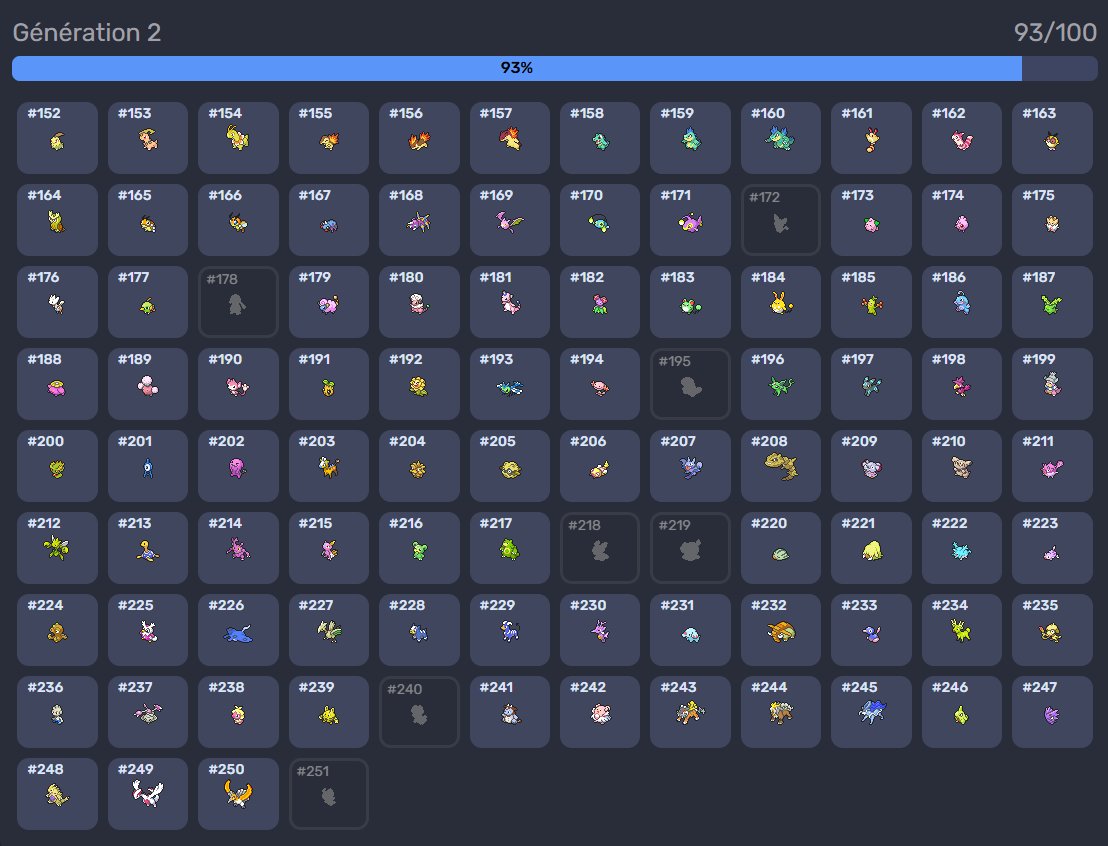The height and width of the screenshot is (846, 1108).
Task: Select the #249 Lugia card
Action: click(148, 794)
